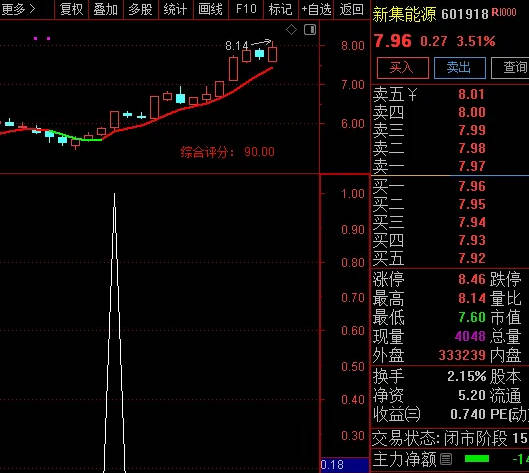This screenshot has height=473, width=529.
Task: Select 卖三 price 7.99
Action: tap(471, 130)
